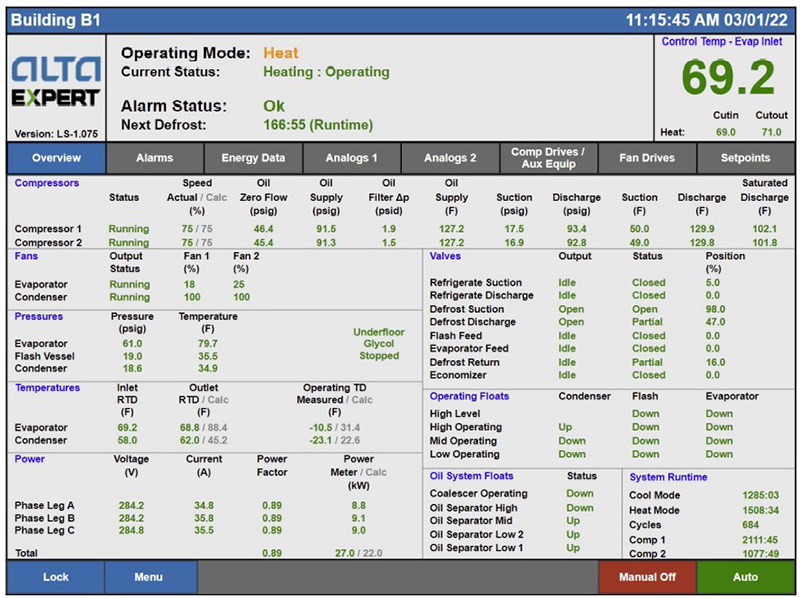Image resolution: width=800 pixels, height=598 pixels.
Task: Click Compressor 2 Running status
Action: pyautogui.click(x=129, y=242)
